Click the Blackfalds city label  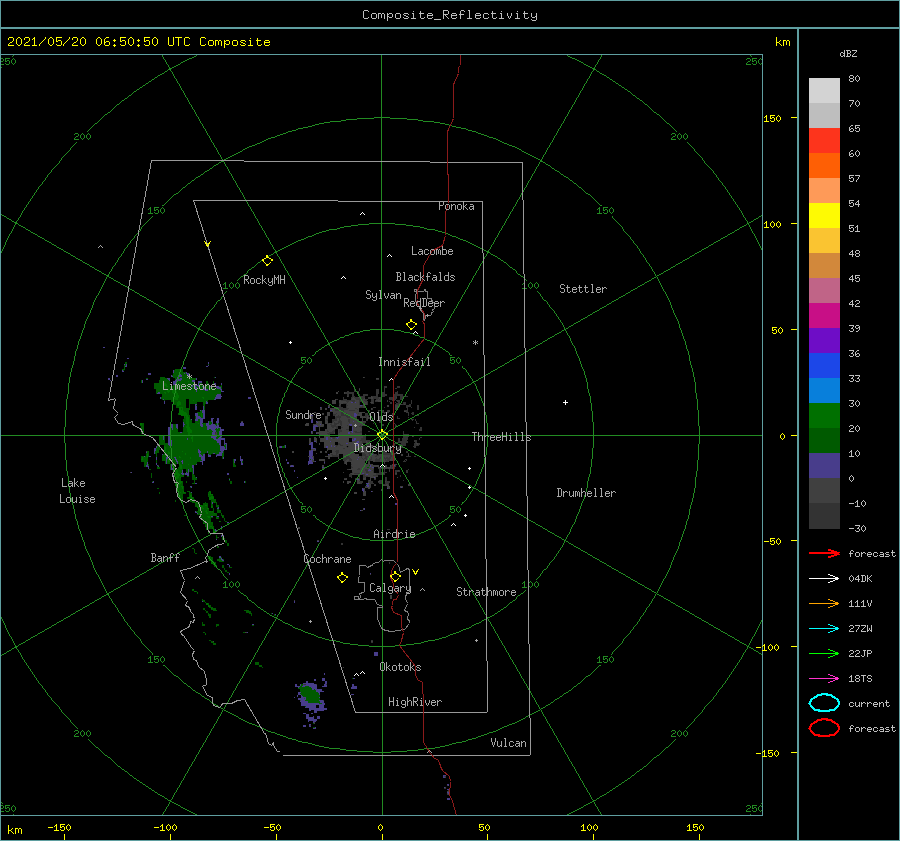(x=425, y=277)
